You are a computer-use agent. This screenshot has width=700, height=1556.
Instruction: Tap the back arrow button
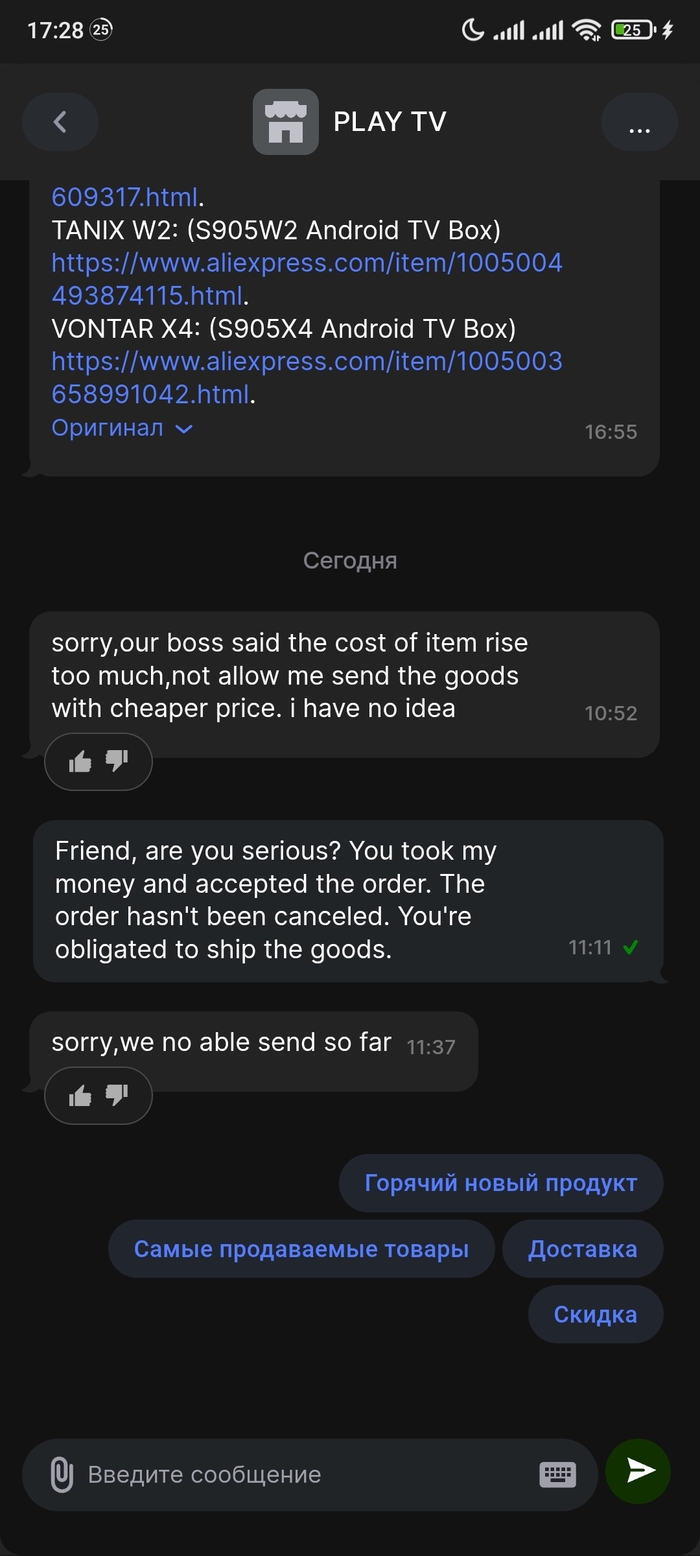coord(60,122)
